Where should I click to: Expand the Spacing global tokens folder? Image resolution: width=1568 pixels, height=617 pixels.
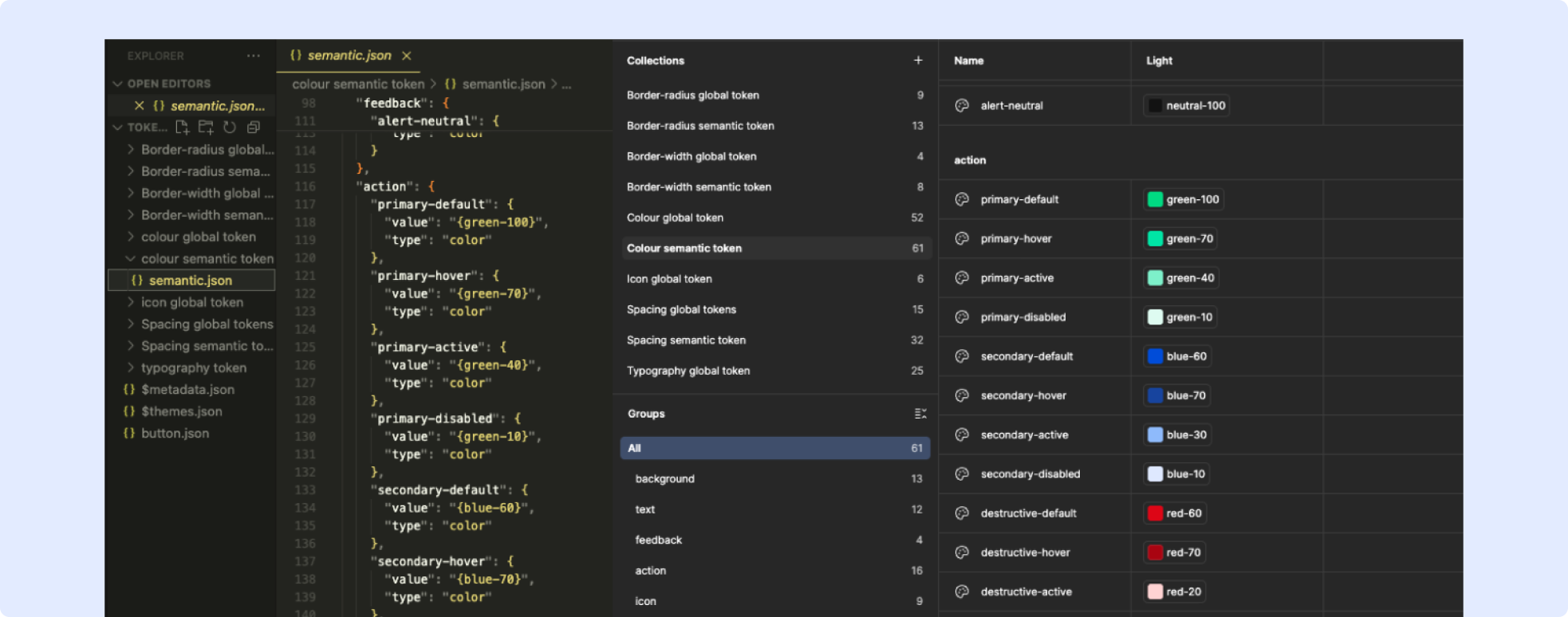[207, 324]
